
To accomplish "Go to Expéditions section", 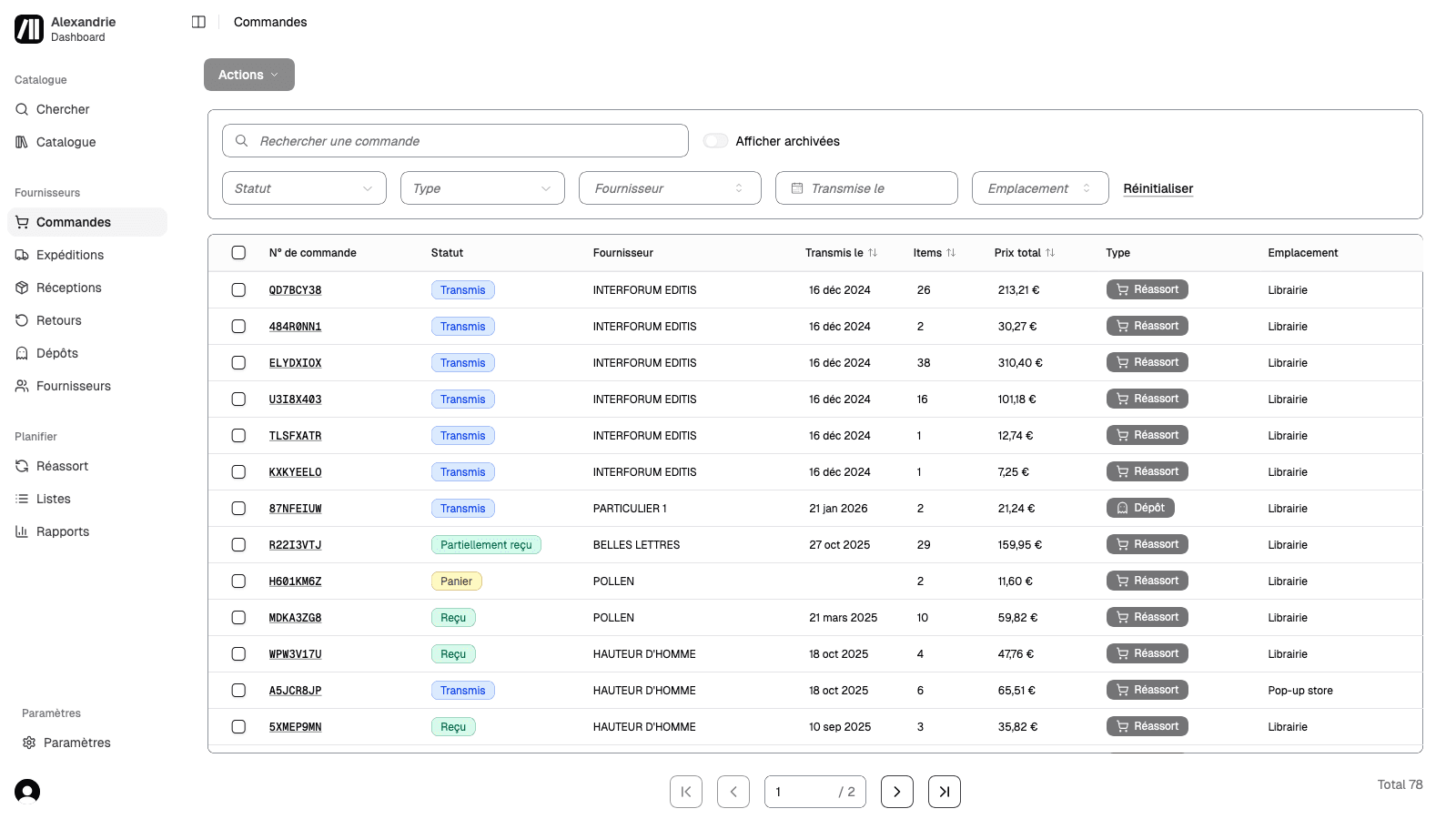I will [87, 255].
